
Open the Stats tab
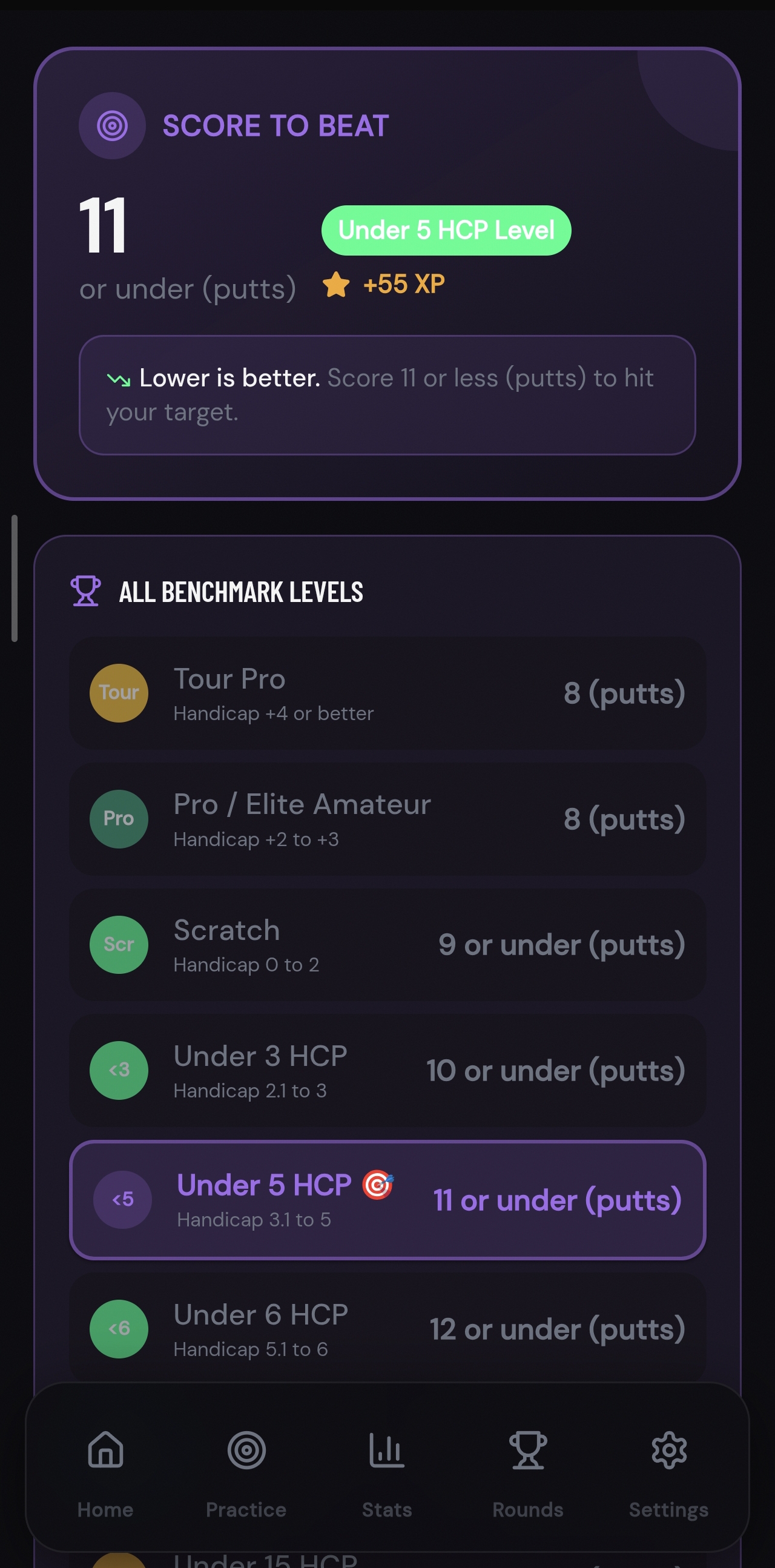pos(387,1472)
